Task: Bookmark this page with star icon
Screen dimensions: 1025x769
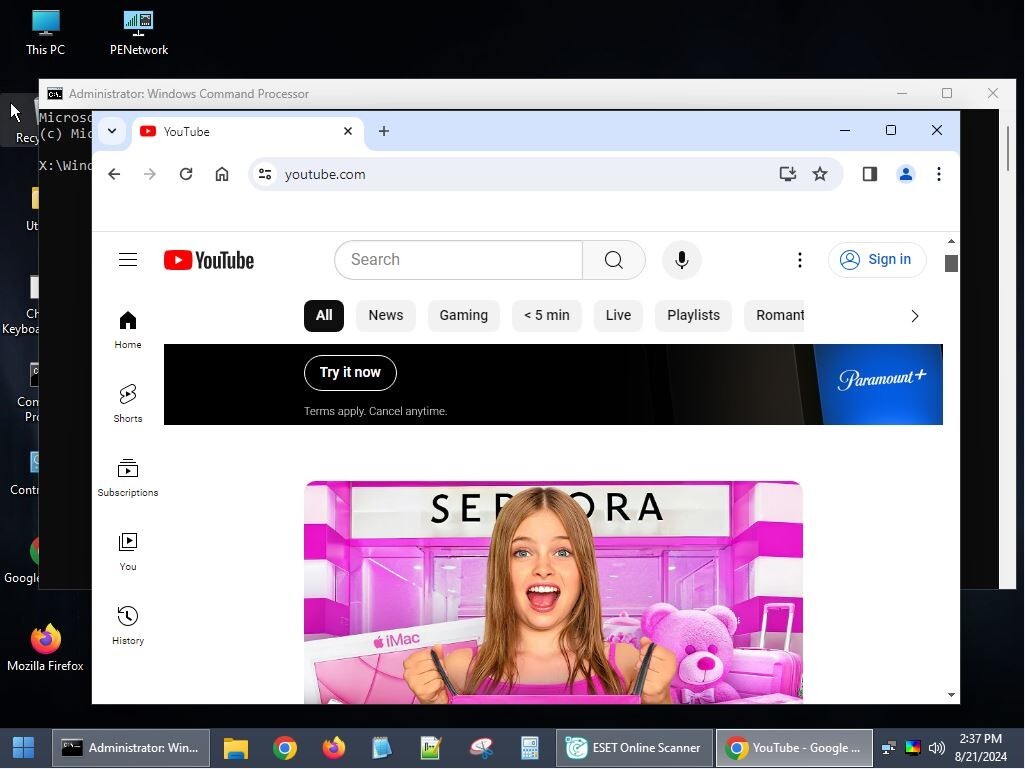Action: [x=820, y=174]
